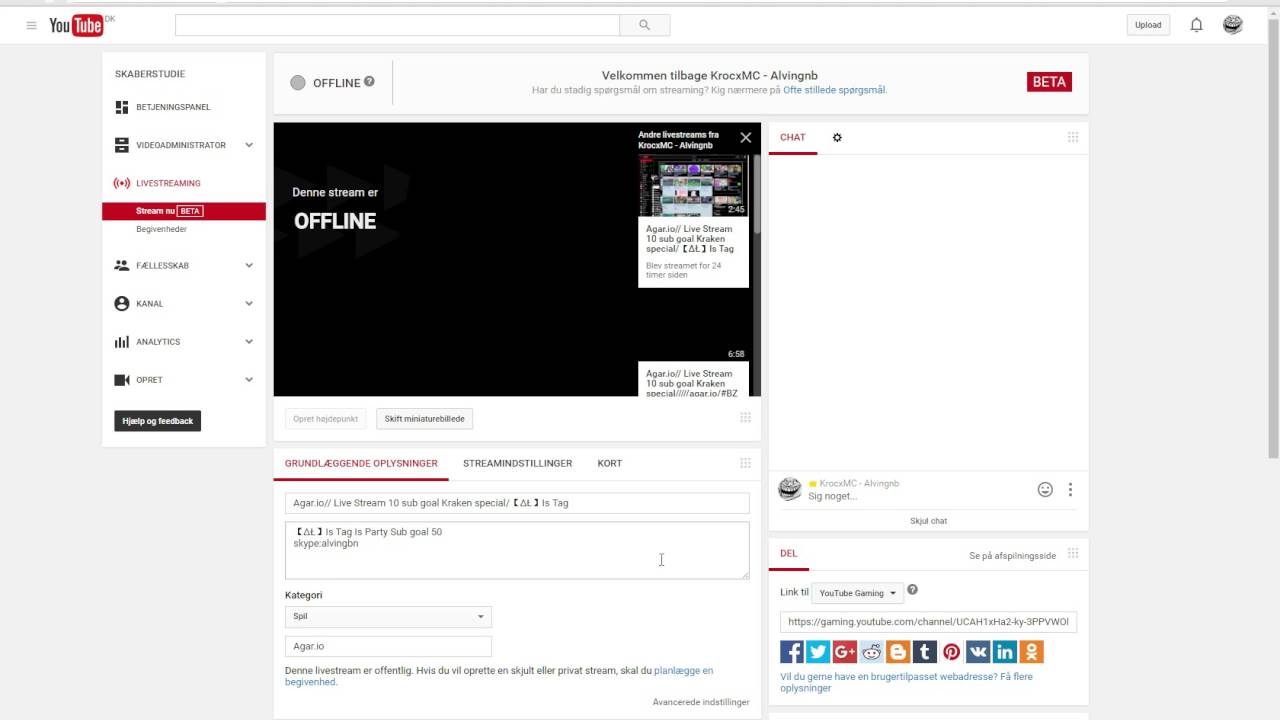Share stream on Tumblr
Image resolution: width=1280 pixels, height=720 pixels.
[925, 652]
